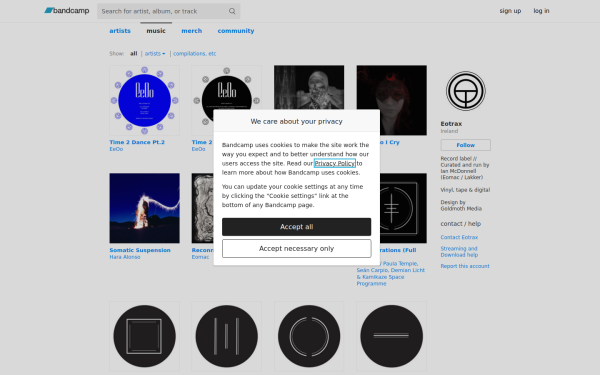
Task: Open Time 2 Dance Pt.2 blue cover
Action: [x=144, y=100]
